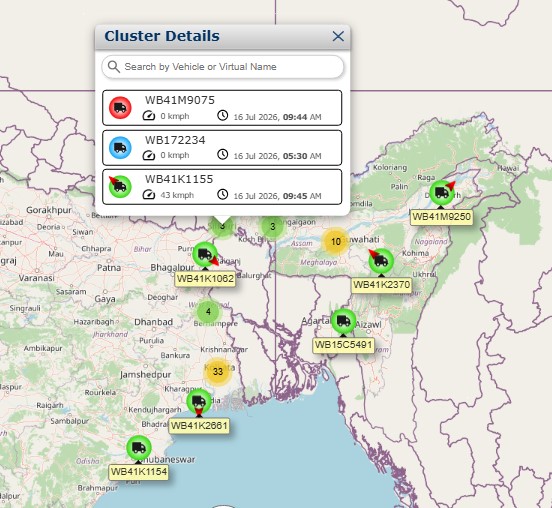Viewport: 552px width, 508px height.
Task: Click the WB41K1154 map label
Action: 139,472
